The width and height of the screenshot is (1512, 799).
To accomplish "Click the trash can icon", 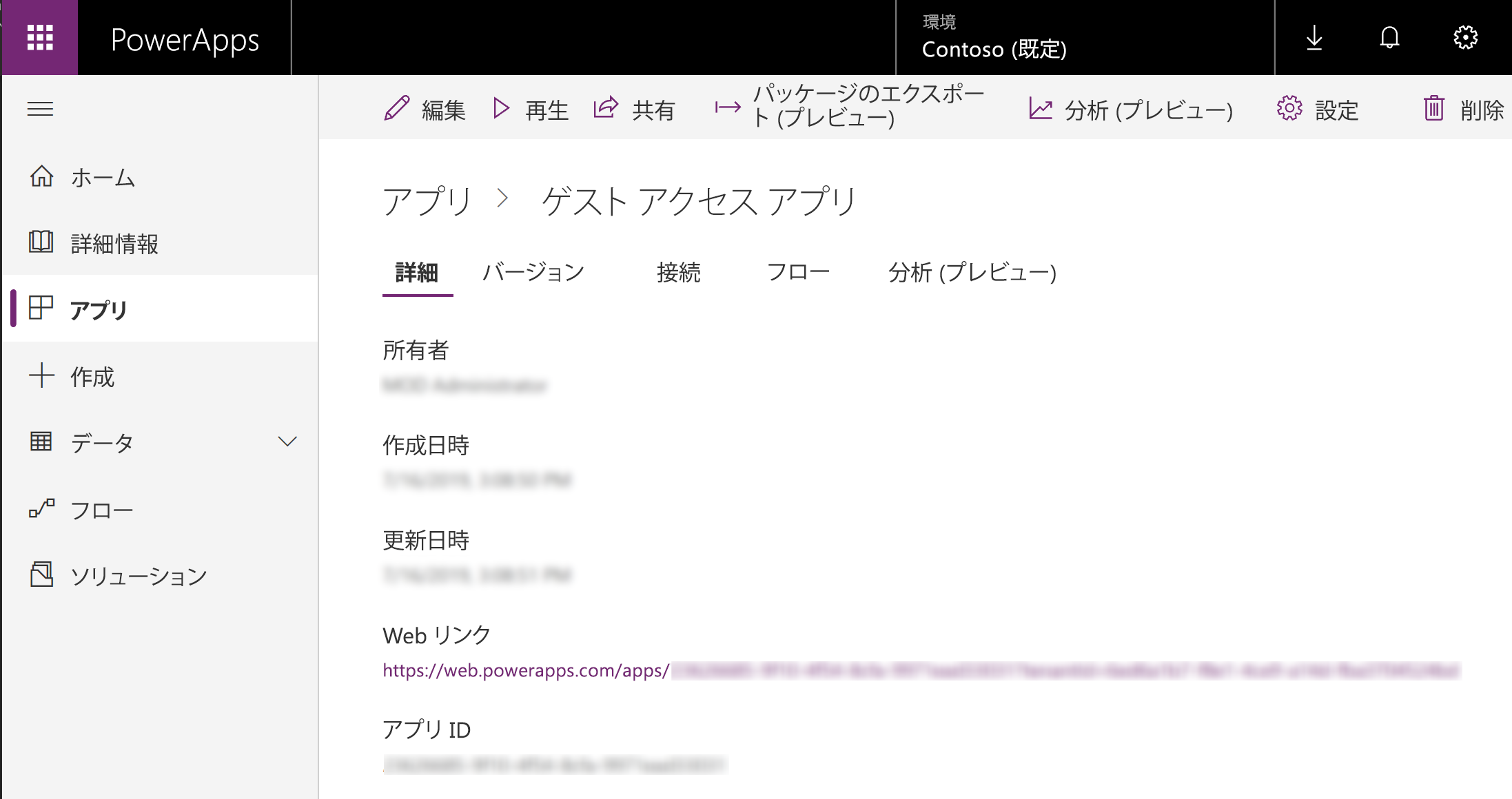I will pyautogui.click(x=1434, y=108).
